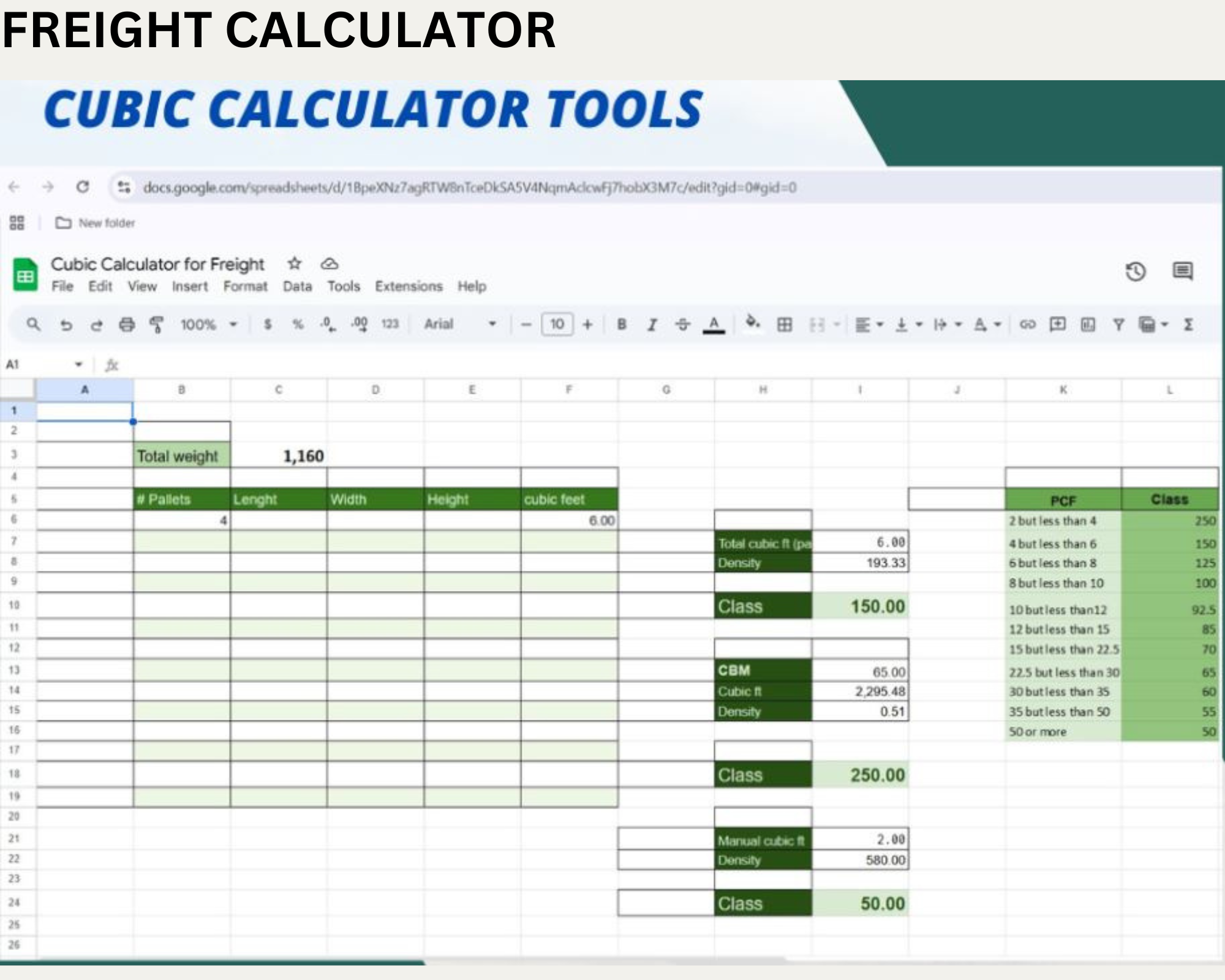Screen dimensions: 1225x980
Task: Open version history clock icon
Action: (x=1136, y=271)
